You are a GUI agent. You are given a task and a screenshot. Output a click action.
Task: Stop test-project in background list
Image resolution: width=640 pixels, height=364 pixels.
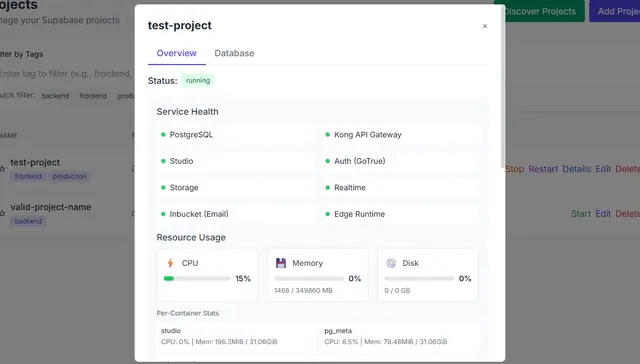coord(515,169)
